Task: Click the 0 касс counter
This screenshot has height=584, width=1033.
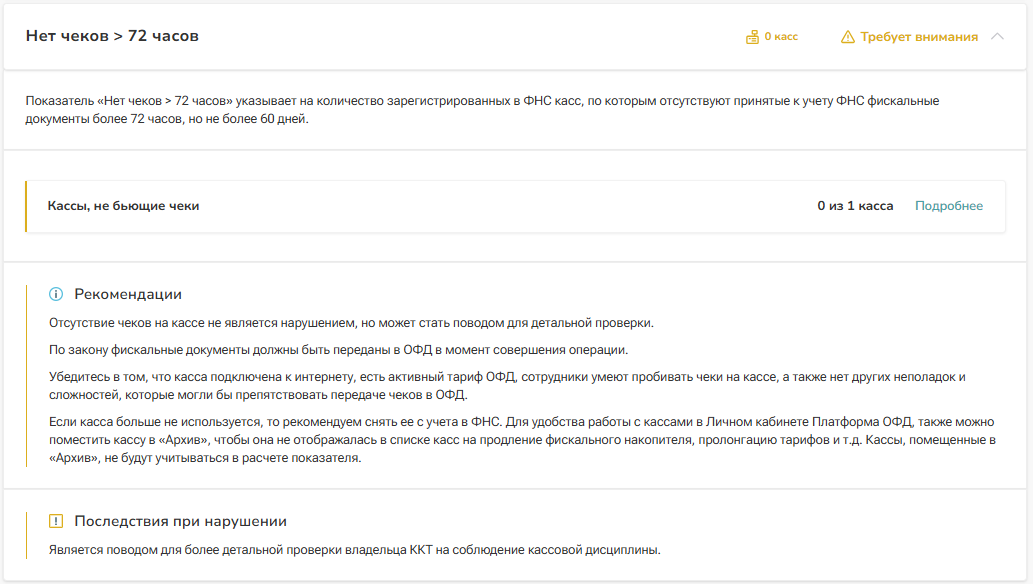Action: coord(781,37)
